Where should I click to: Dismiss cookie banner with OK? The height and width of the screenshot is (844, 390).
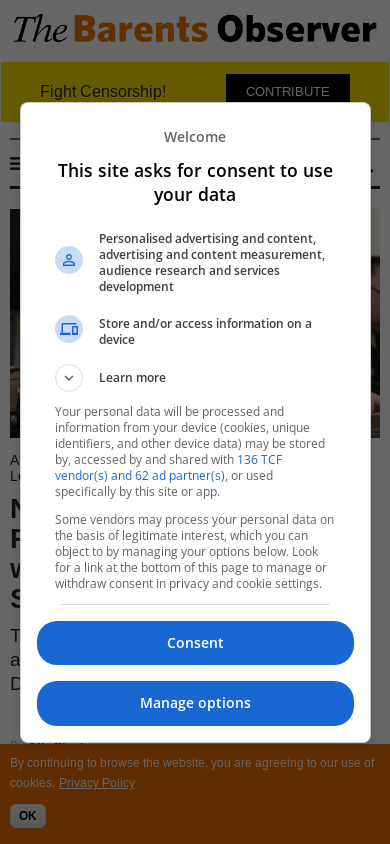pyautogui.click(x=28, y=816)
